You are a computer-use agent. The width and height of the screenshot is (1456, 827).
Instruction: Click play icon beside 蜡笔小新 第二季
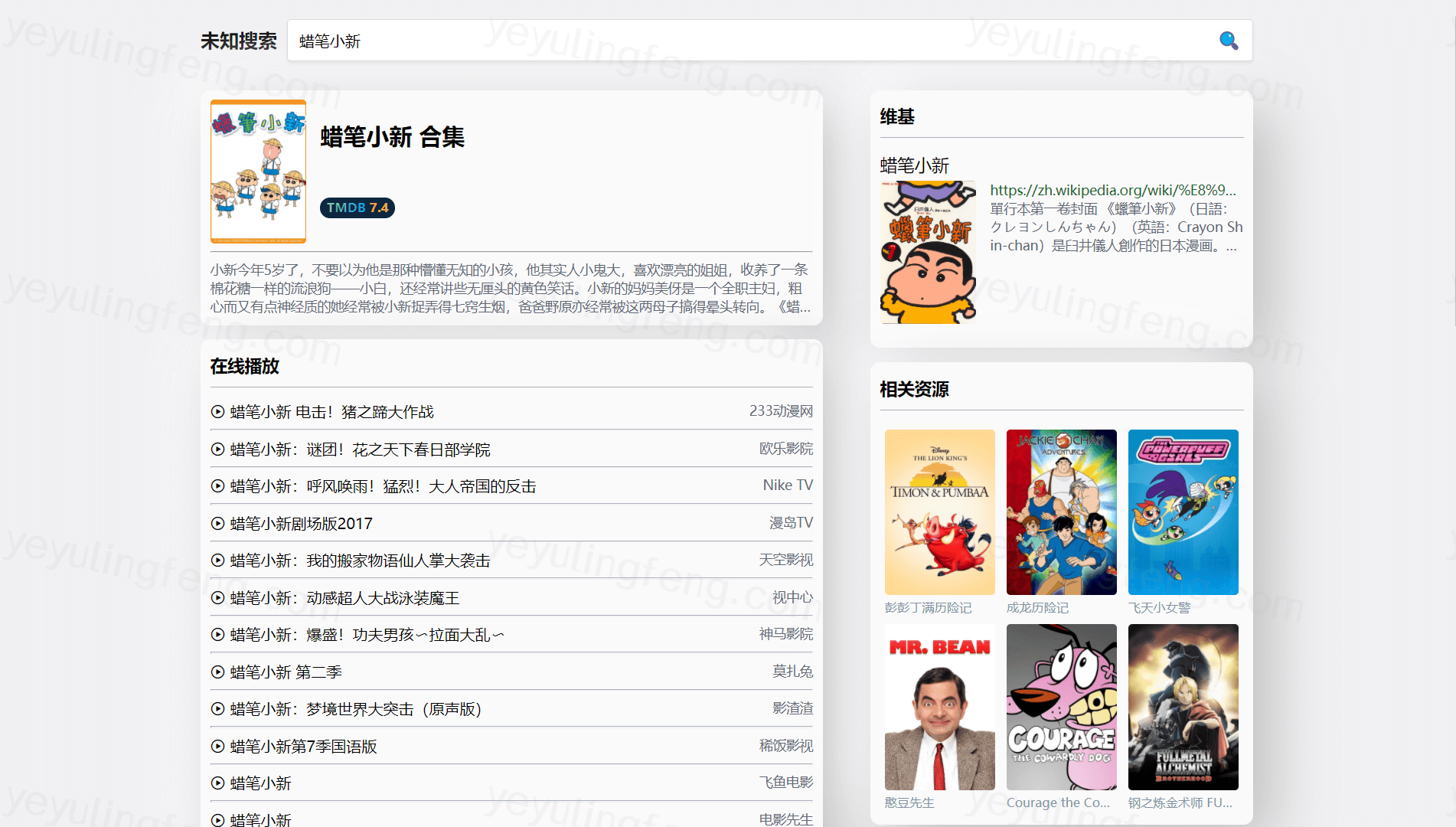point(217,672)
